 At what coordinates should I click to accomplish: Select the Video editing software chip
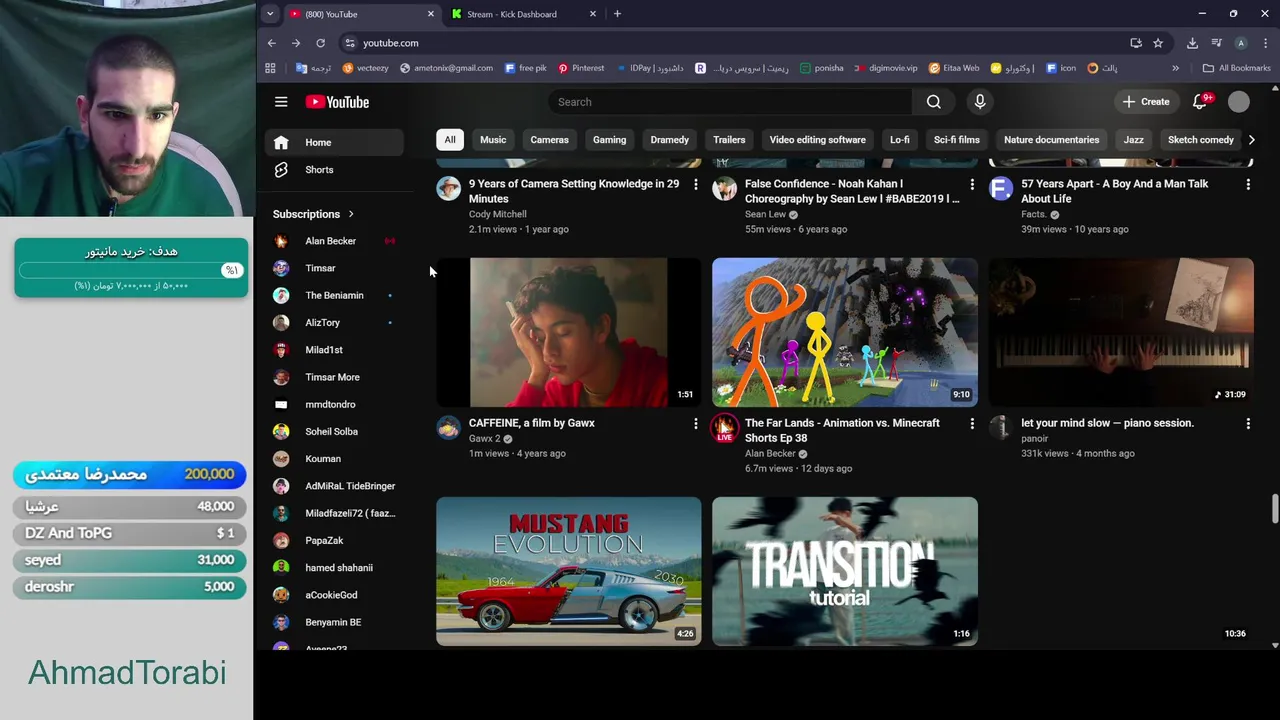pos(817,140)
